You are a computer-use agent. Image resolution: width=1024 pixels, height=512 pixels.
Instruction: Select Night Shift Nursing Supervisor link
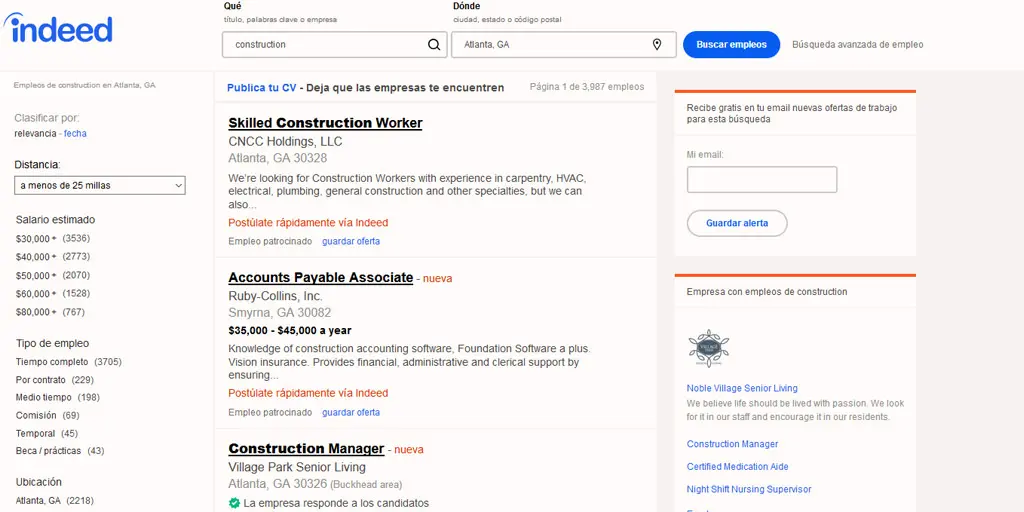pos(748,489)
